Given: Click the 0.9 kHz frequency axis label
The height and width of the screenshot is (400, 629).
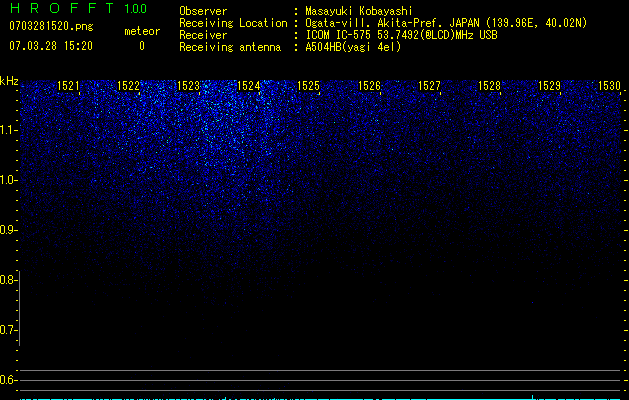Looking at the screenshot, I should (x=8, y=230).
